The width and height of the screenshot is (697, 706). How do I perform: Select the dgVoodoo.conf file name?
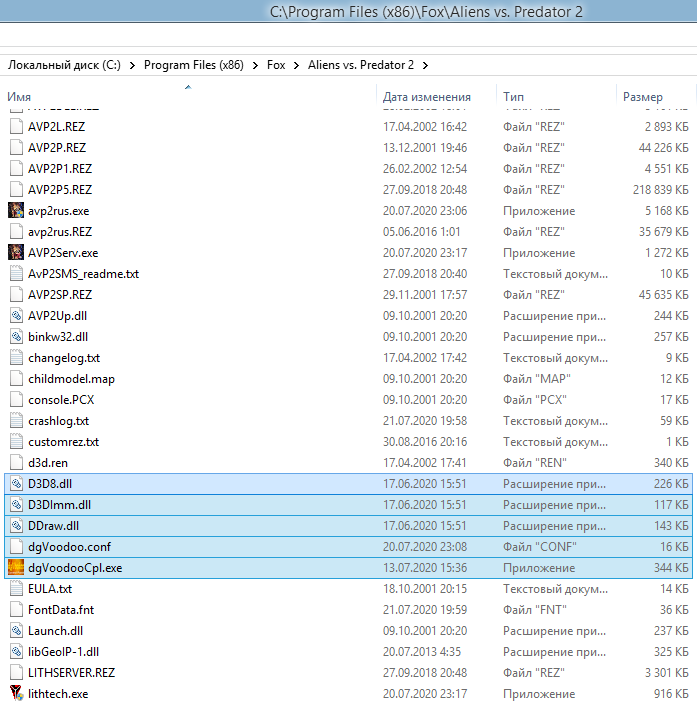coord(69,547)
